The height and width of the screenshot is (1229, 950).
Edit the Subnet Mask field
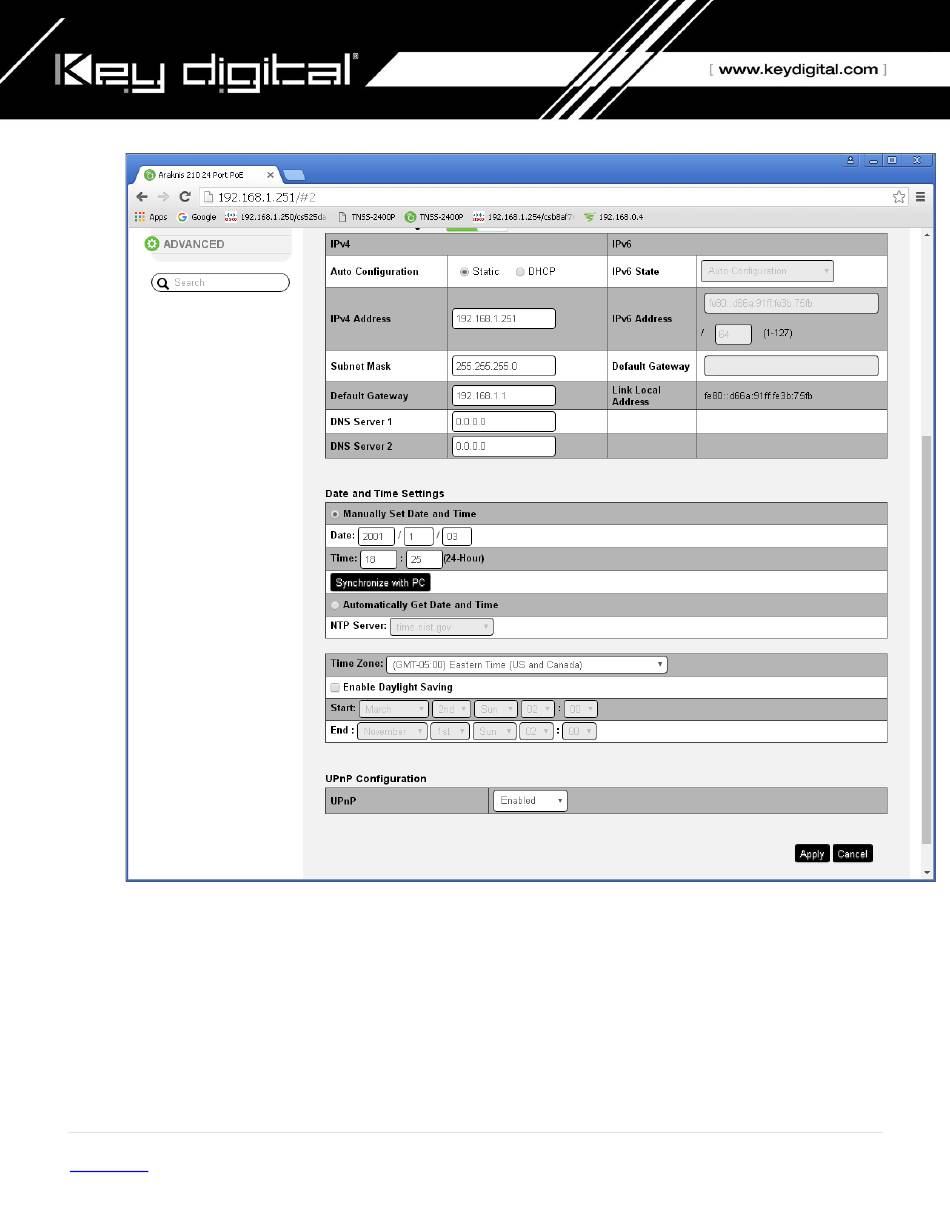point(503,365)
